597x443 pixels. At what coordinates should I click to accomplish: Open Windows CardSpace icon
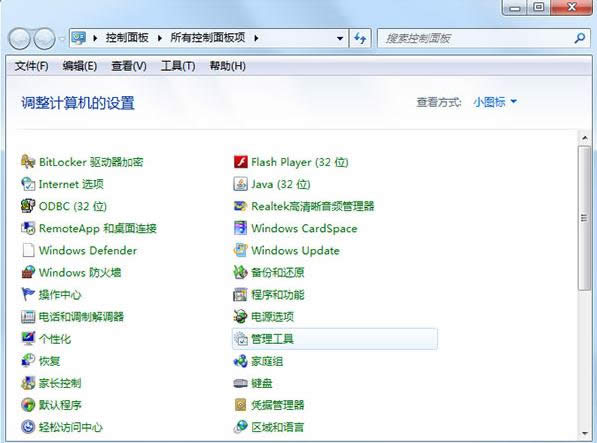click(241, 228)
